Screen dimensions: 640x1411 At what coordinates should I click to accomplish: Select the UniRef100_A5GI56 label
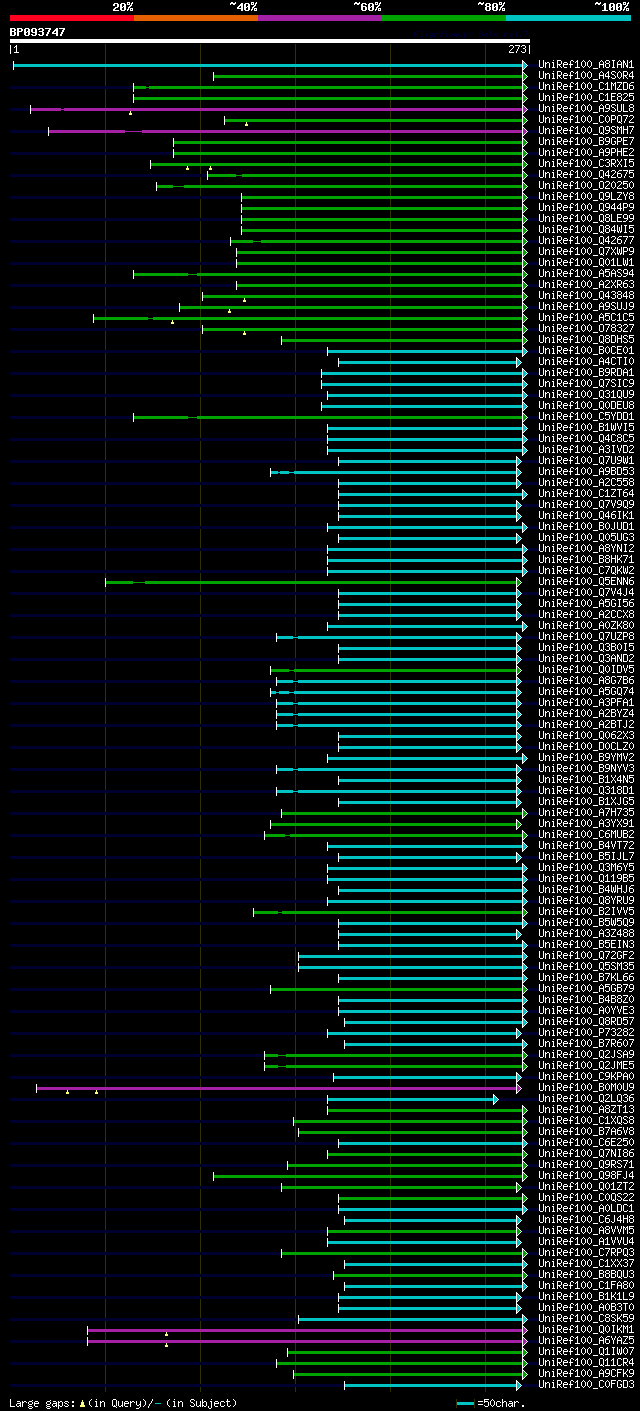pos(586,604)
